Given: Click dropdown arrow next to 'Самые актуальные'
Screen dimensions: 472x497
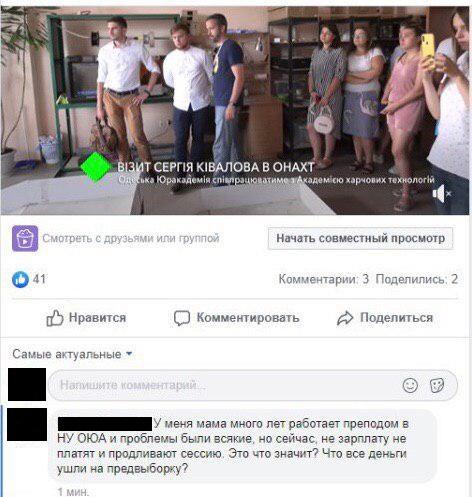Looking at the screenshot, I should (x=129, y=354).
